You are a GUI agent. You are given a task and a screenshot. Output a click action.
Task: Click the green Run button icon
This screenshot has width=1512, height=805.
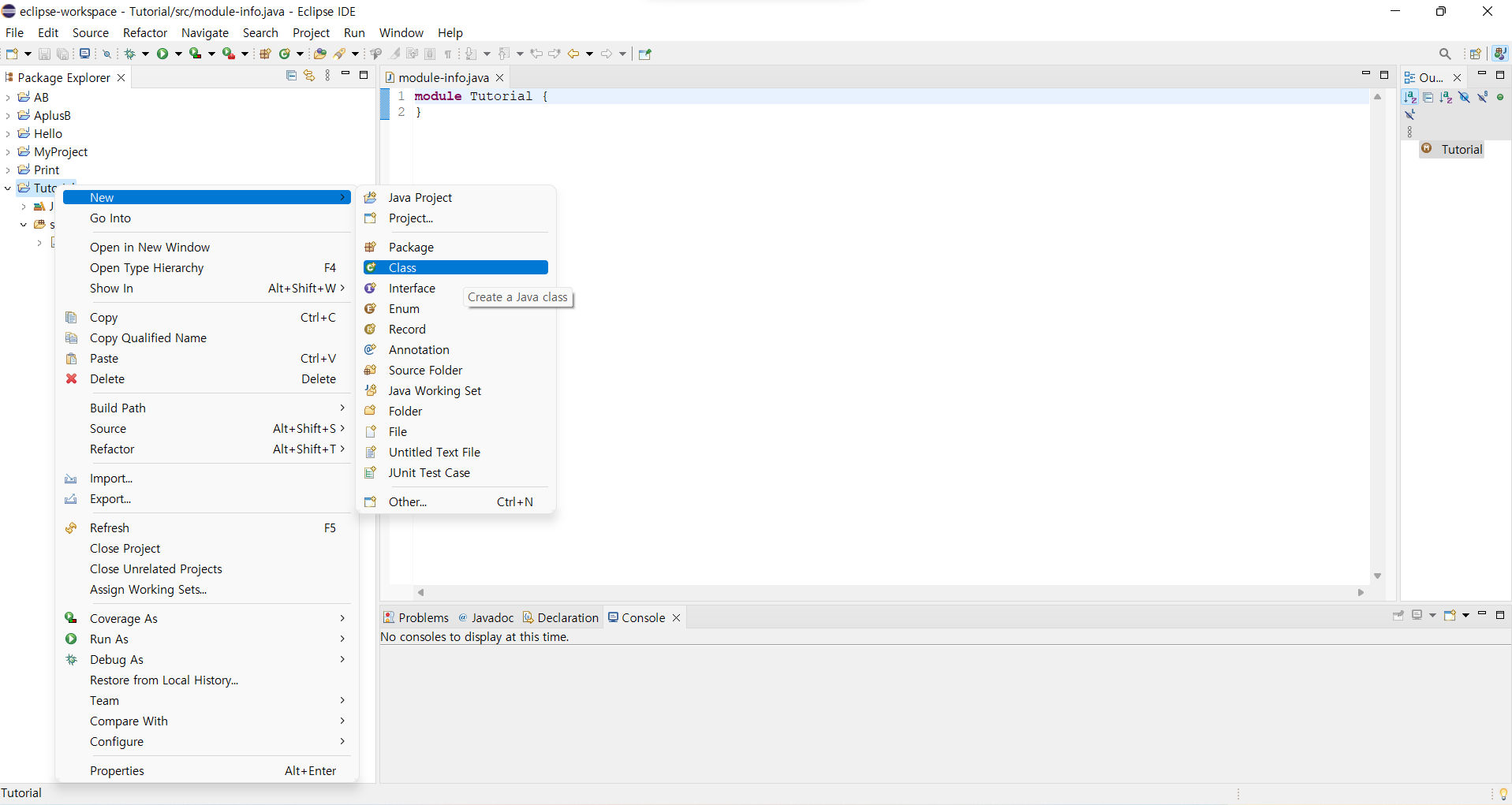[x=162, y=54]
